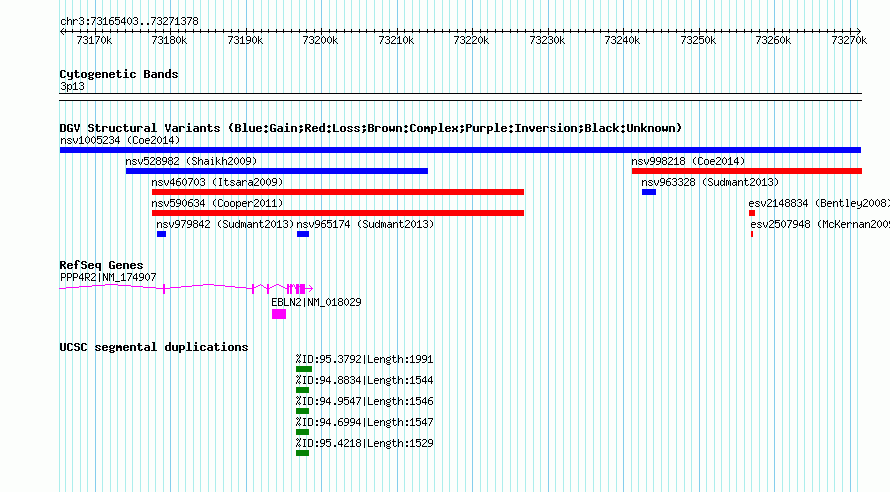This screenshot has width=890, height=492.
Task: Select the nsv528982 (Shaikh2009) blue bar
Action: (276, 171)
